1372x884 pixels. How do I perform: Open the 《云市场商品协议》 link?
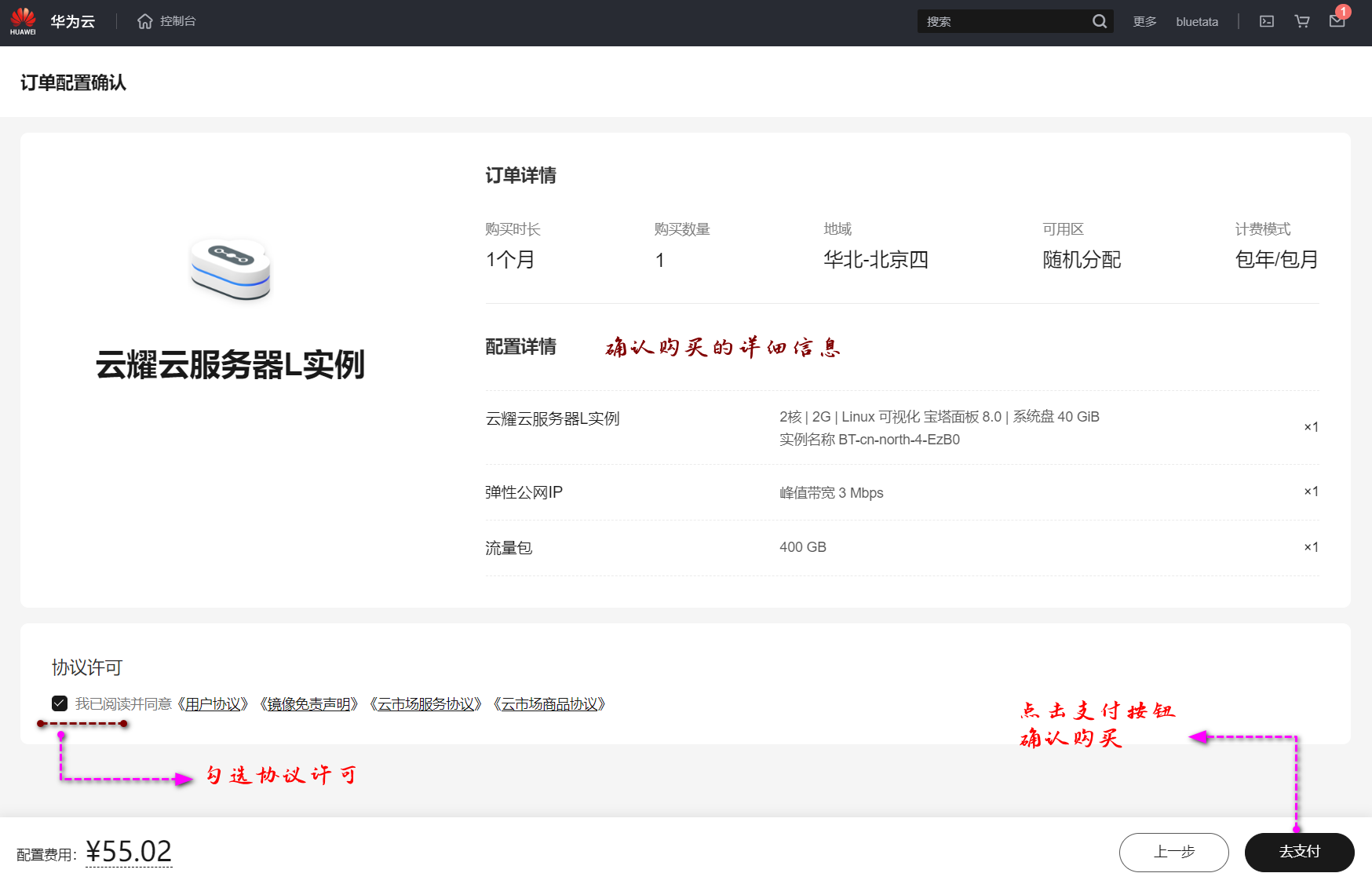pos(549,704)
